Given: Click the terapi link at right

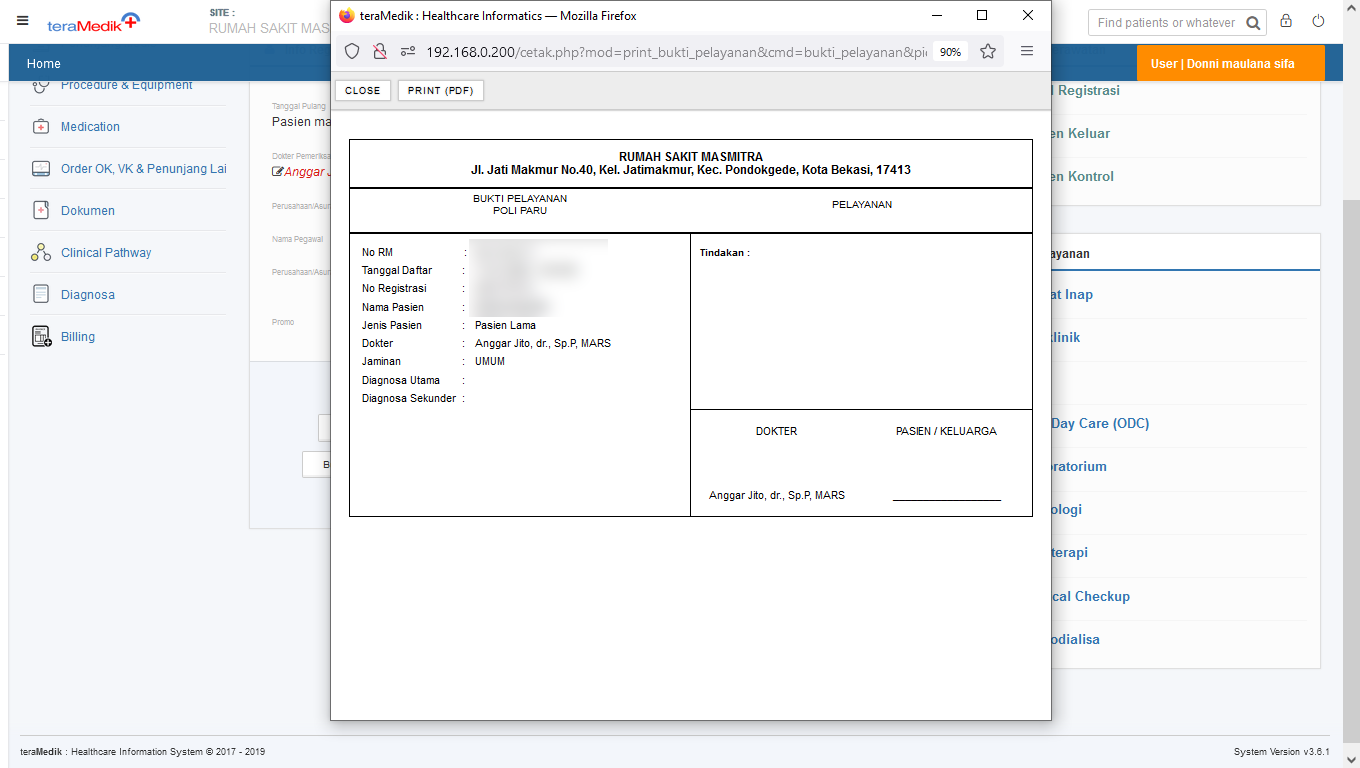Looking at the screenshot, I should coord(1070,552).
